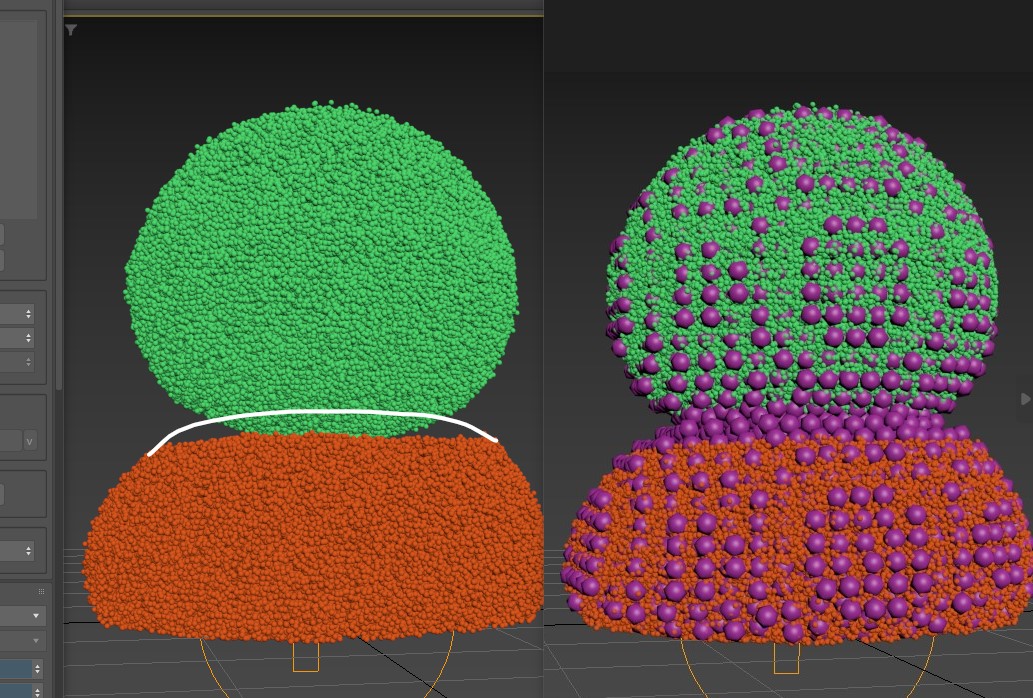Click the small 'v' button in side panel
The width and height of the screenshot is (1033, 698).
pos(29,440)
